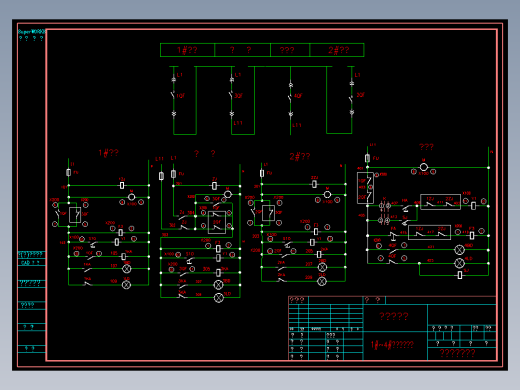Image resolution: width=520 pixels, height=390 pixels.
Task: Click the SuperWORKS label at the top left
Action: tap(31, 32)
